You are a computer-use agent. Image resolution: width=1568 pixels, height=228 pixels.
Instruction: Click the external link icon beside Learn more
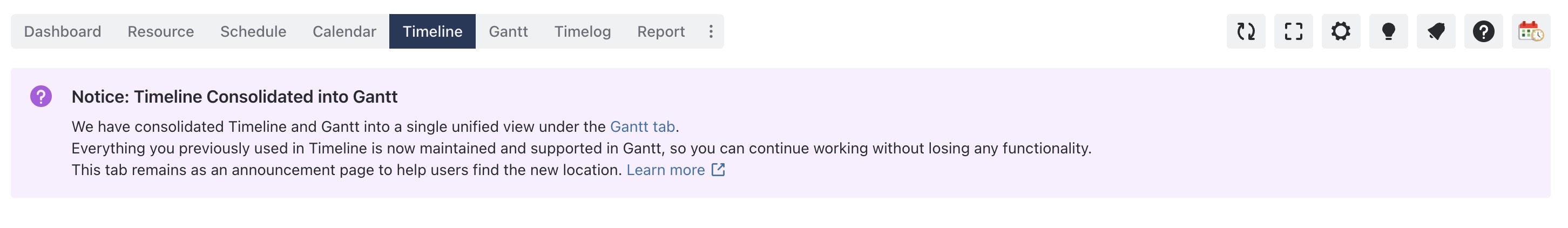(718, 170)
